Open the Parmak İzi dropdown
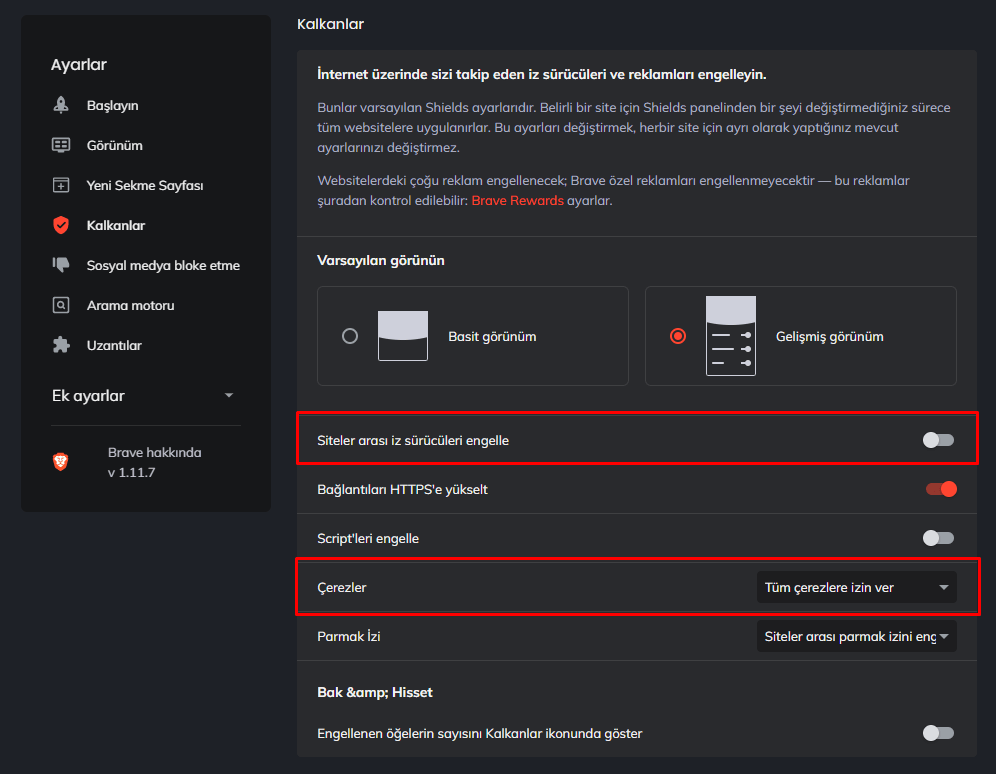This screenshot has height=774, width=996. [x=856, y=636]
